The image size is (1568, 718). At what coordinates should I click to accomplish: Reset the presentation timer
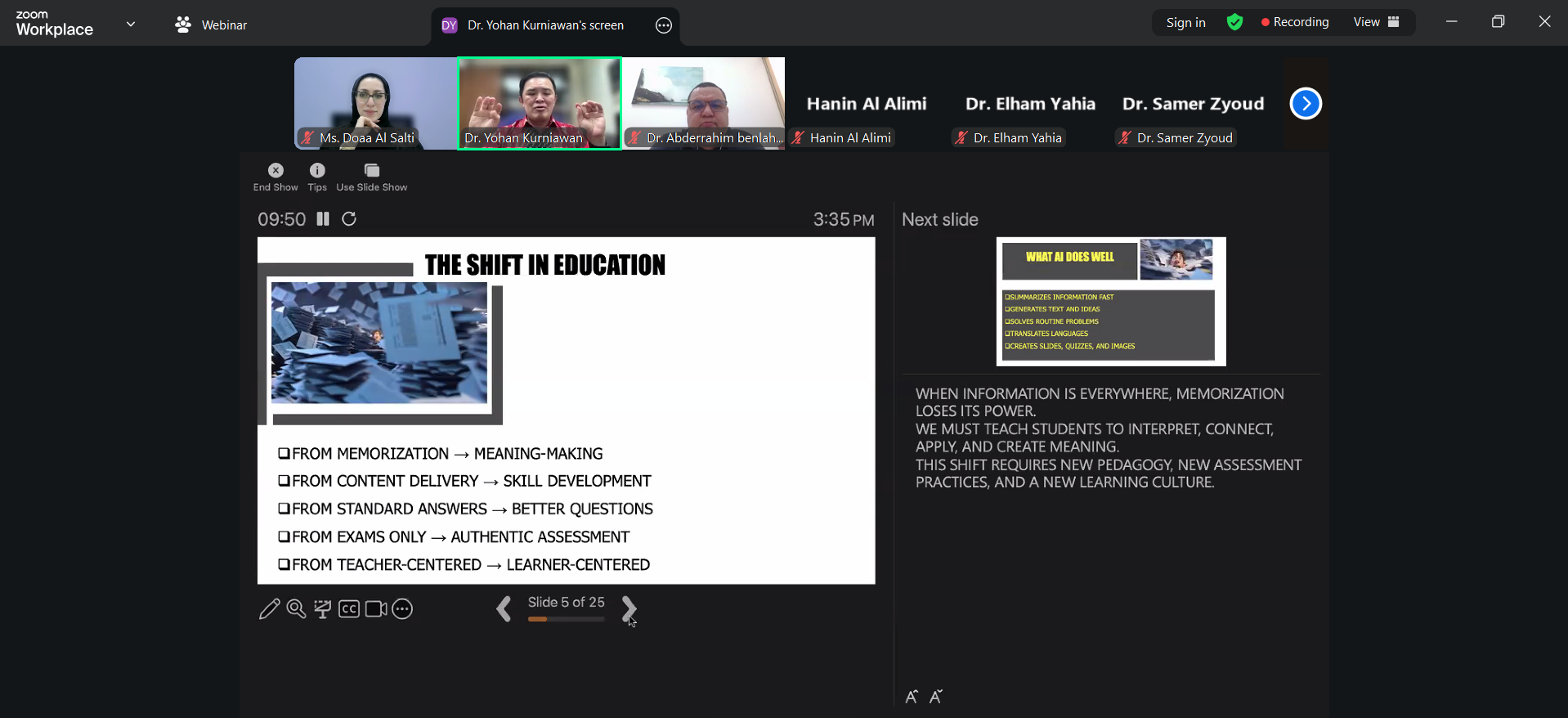(349, 219)
